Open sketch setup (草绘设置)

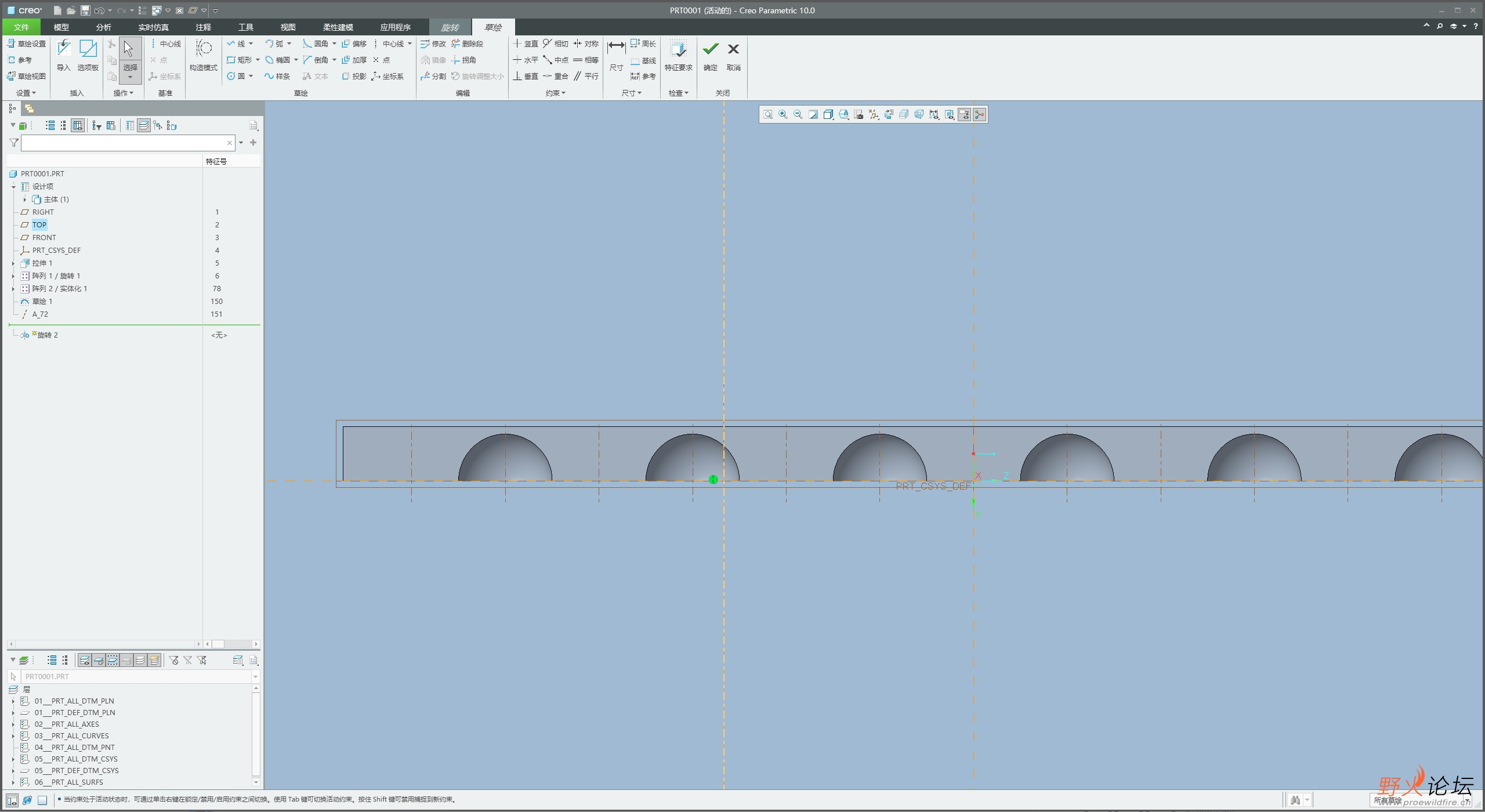click(26, 43)
